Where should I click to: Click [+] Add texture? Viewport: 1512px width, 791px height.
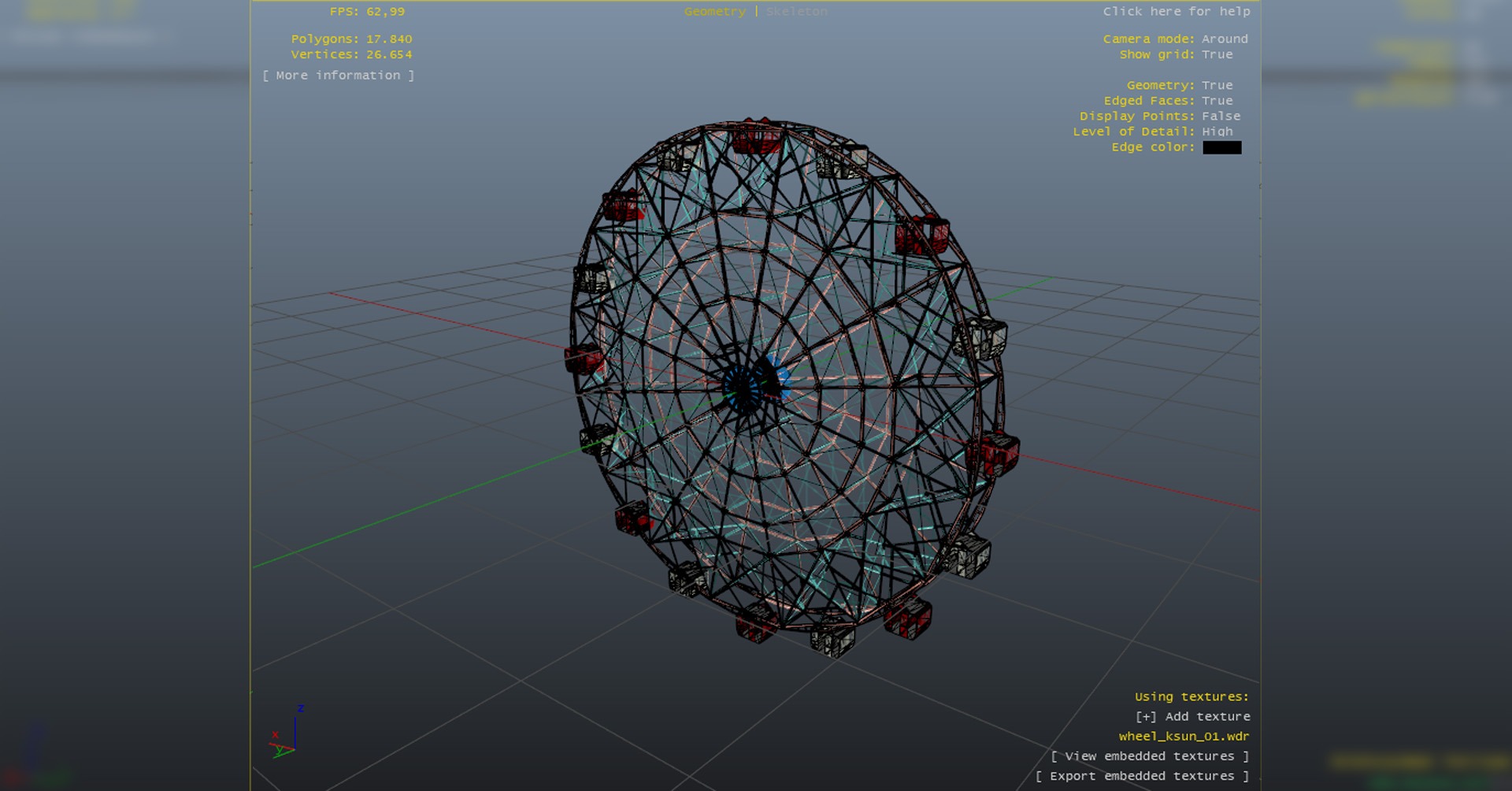tap(1191, 717)
